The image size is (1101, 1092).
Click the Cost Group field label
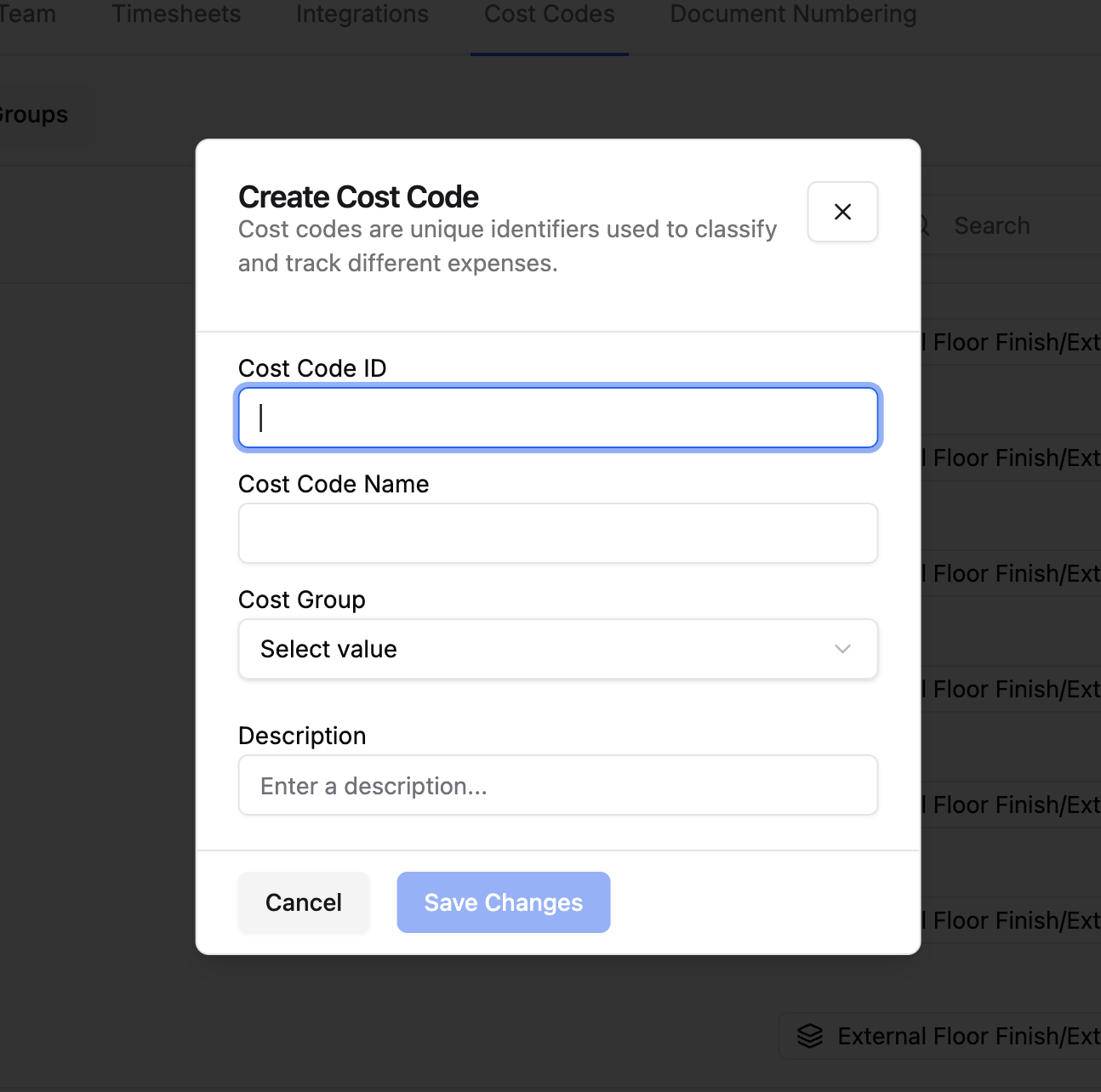[x=302, y=600]
